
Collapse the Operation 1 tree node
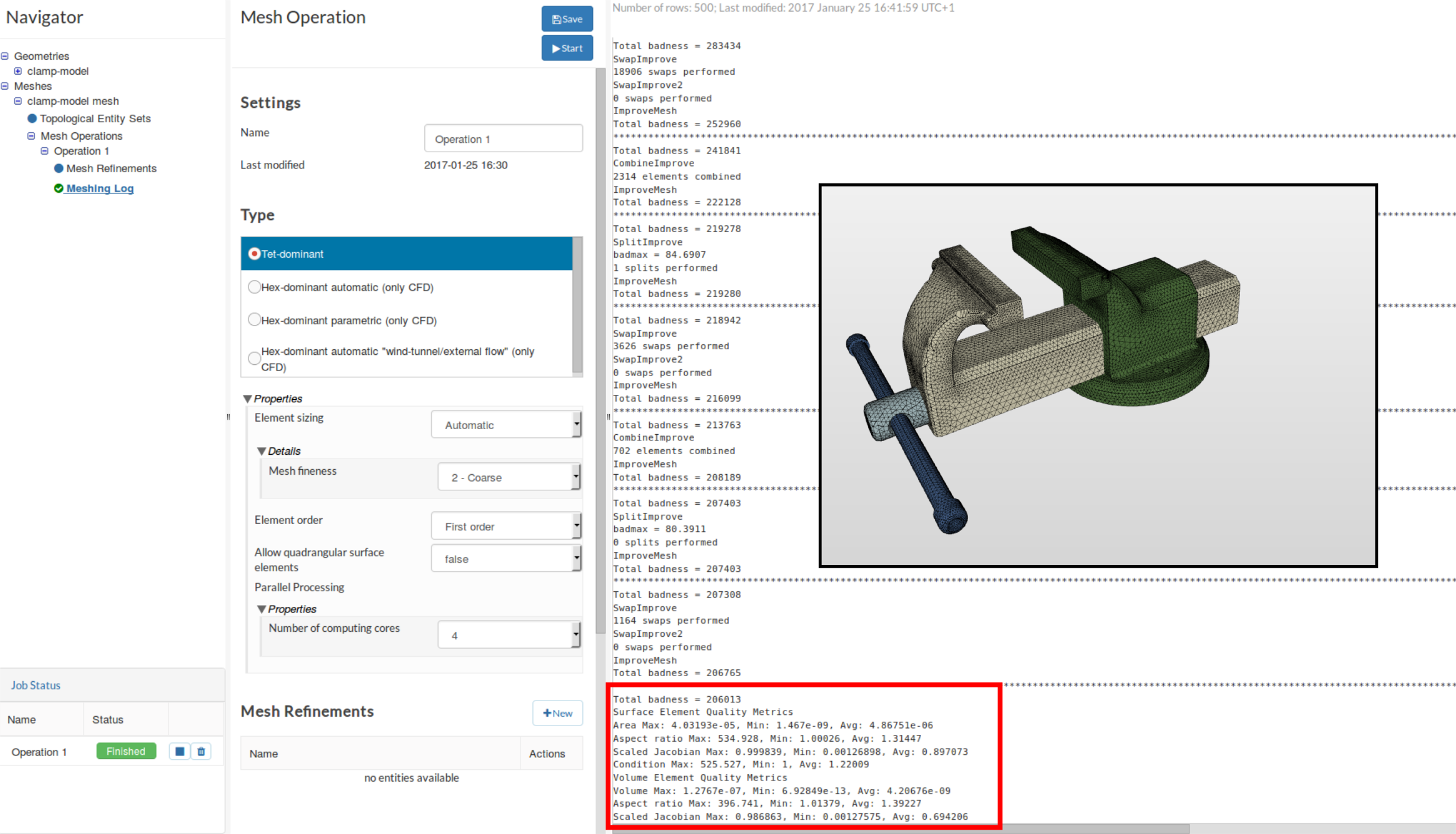(x=44, y=151)
